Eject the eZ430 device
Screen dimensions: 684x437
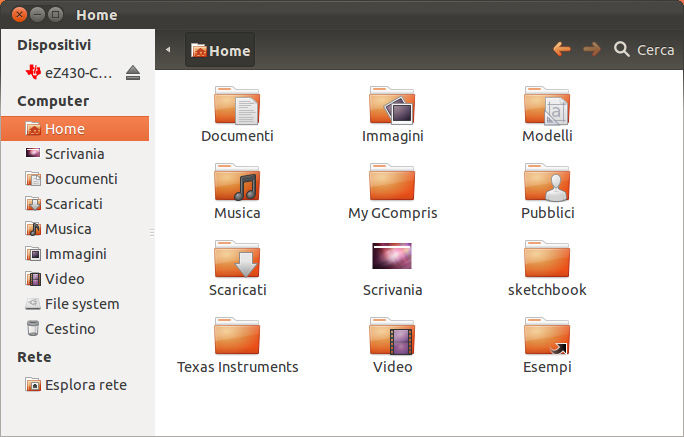click(x=134, y=73)
